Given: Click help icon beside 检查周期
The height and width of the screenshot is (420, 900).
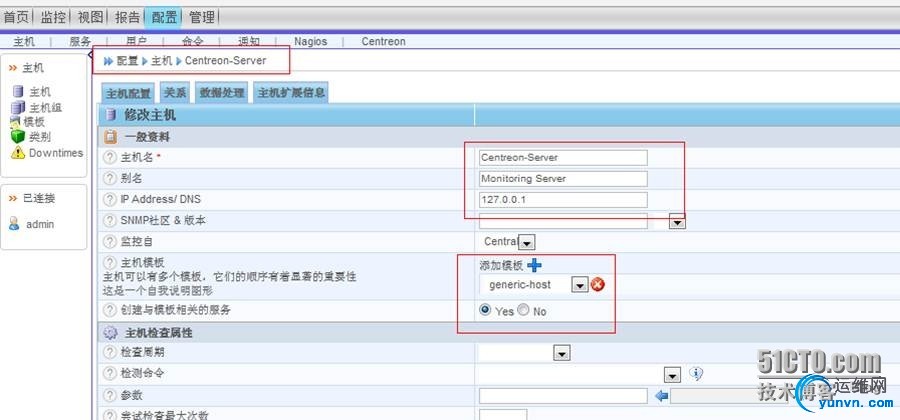Looking at the screenshot, I should click(110, 352).
